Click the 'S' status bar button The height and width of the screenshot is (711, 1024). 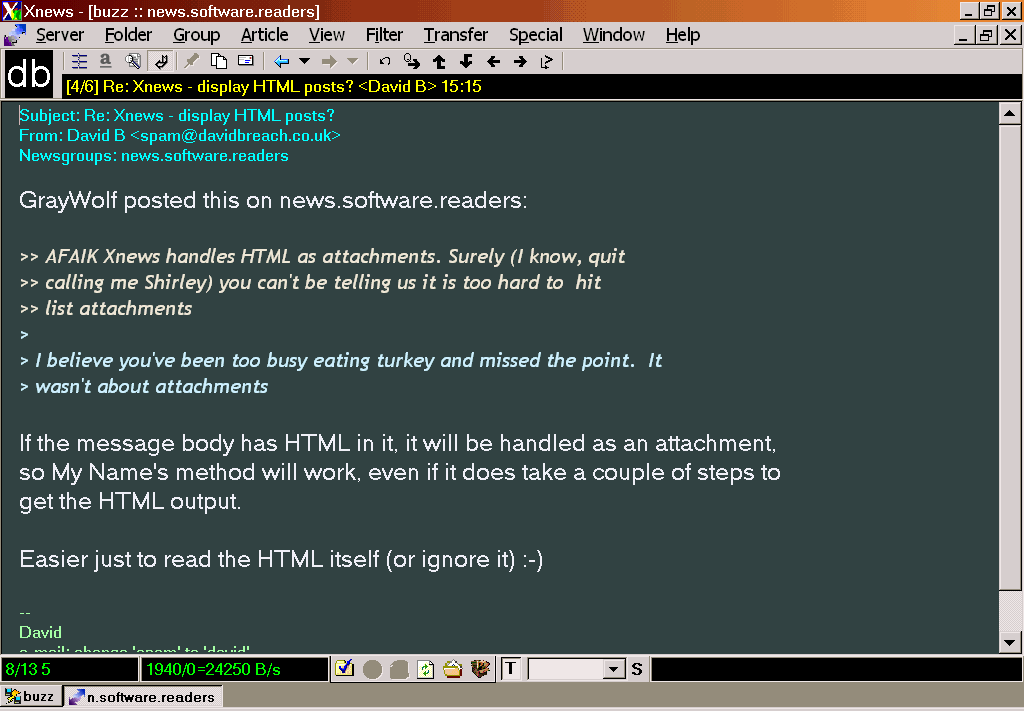point(637,669)
